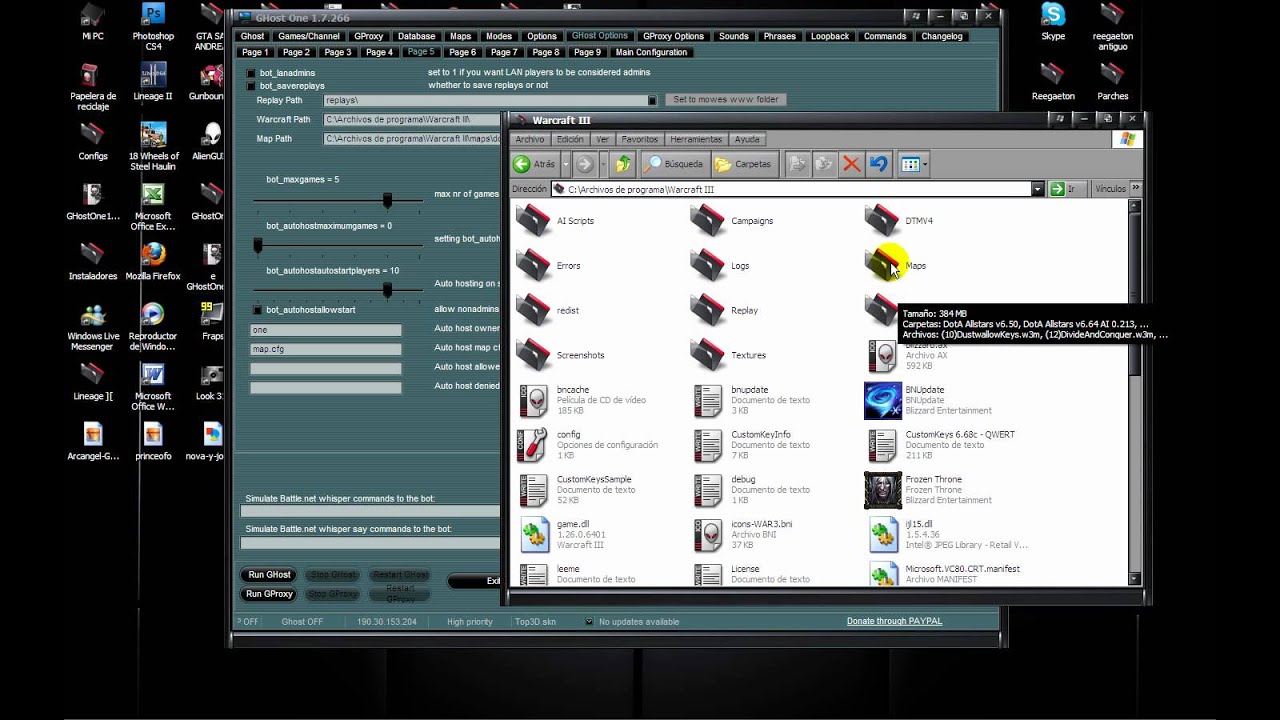
Task: Toggle the Carpetas folder pane
Action: 743,164
